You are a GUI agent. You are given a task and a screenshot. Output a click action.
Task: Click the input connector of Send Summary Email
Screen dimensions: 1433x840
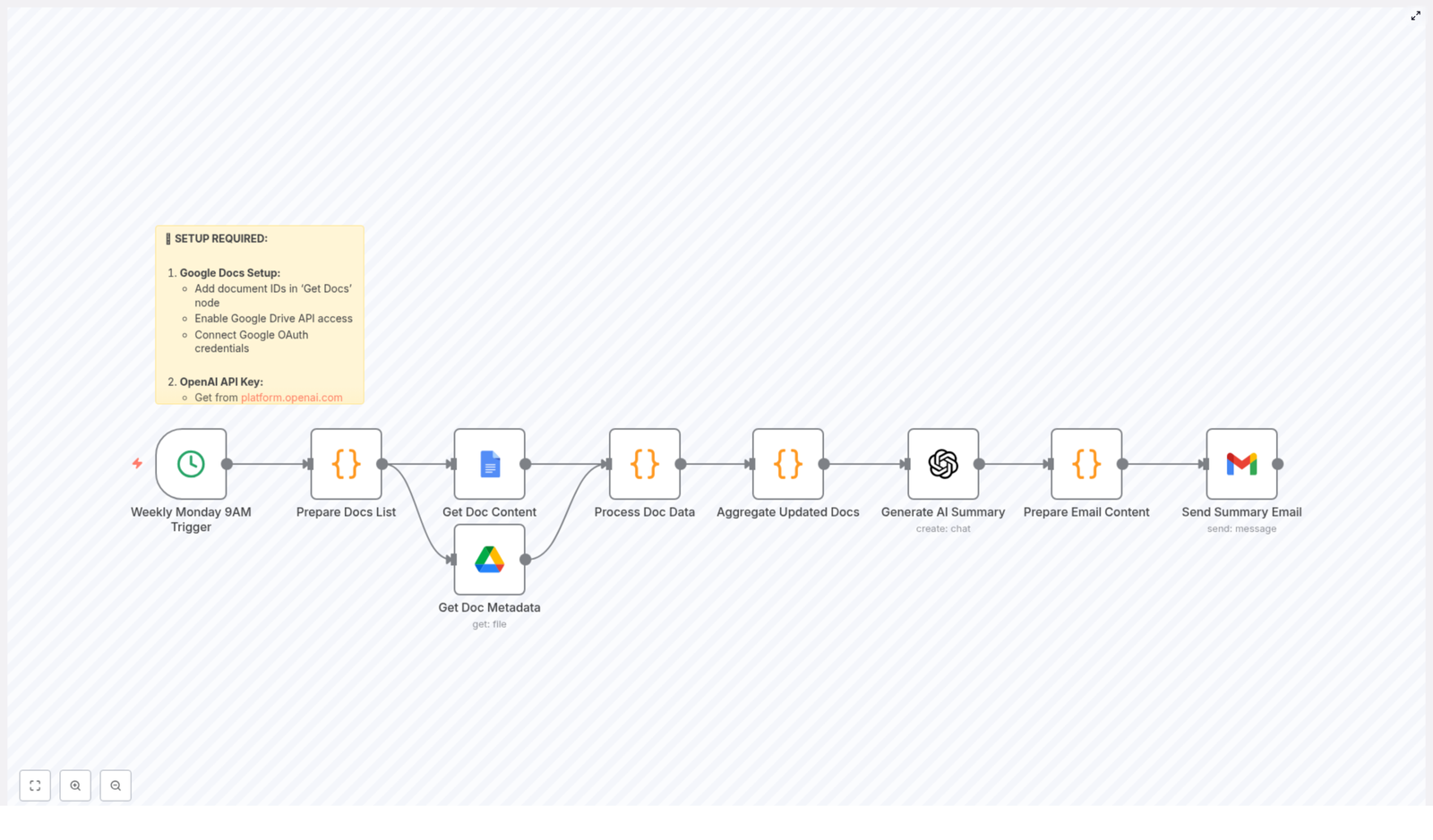(x=1204, y=465)
